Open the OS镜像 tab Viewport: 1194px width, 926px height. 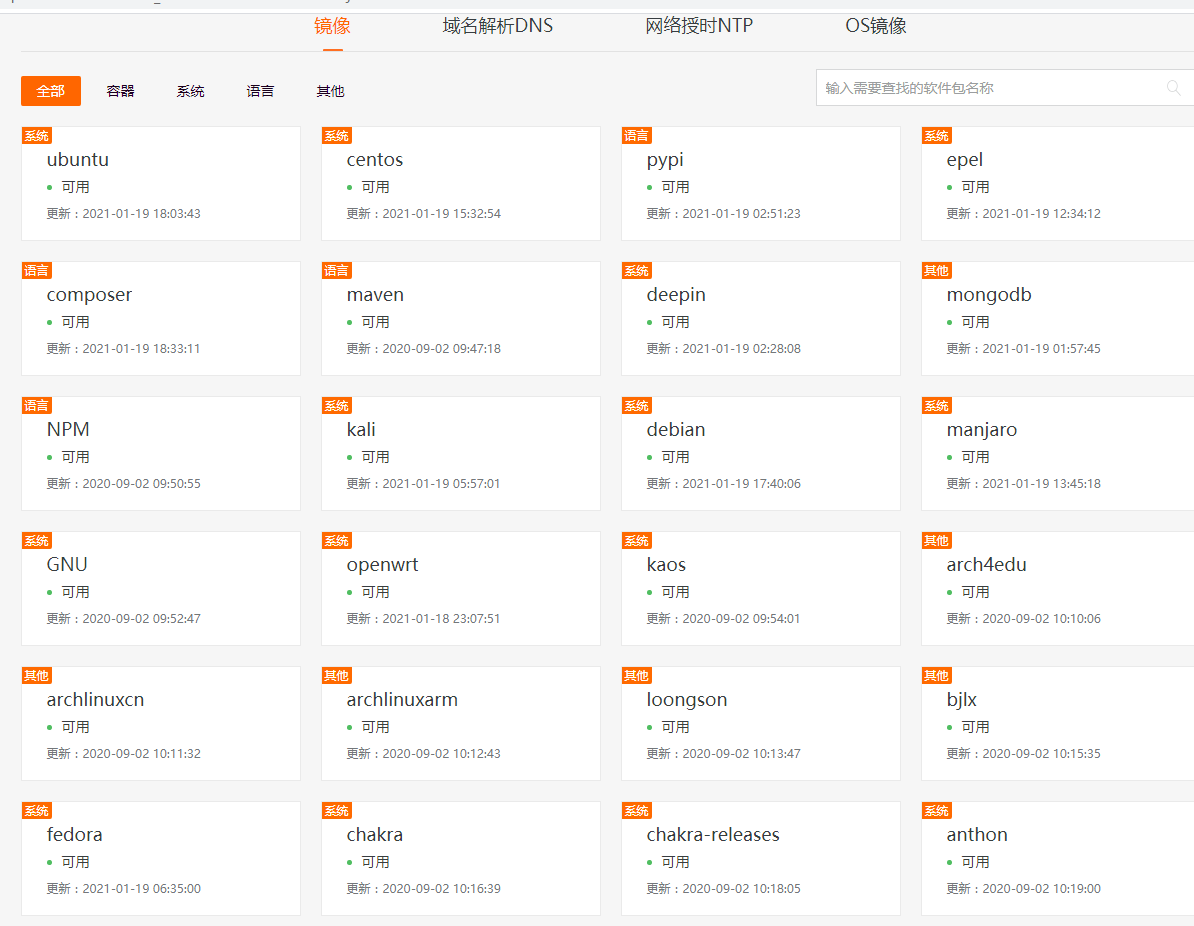point(876,26)
